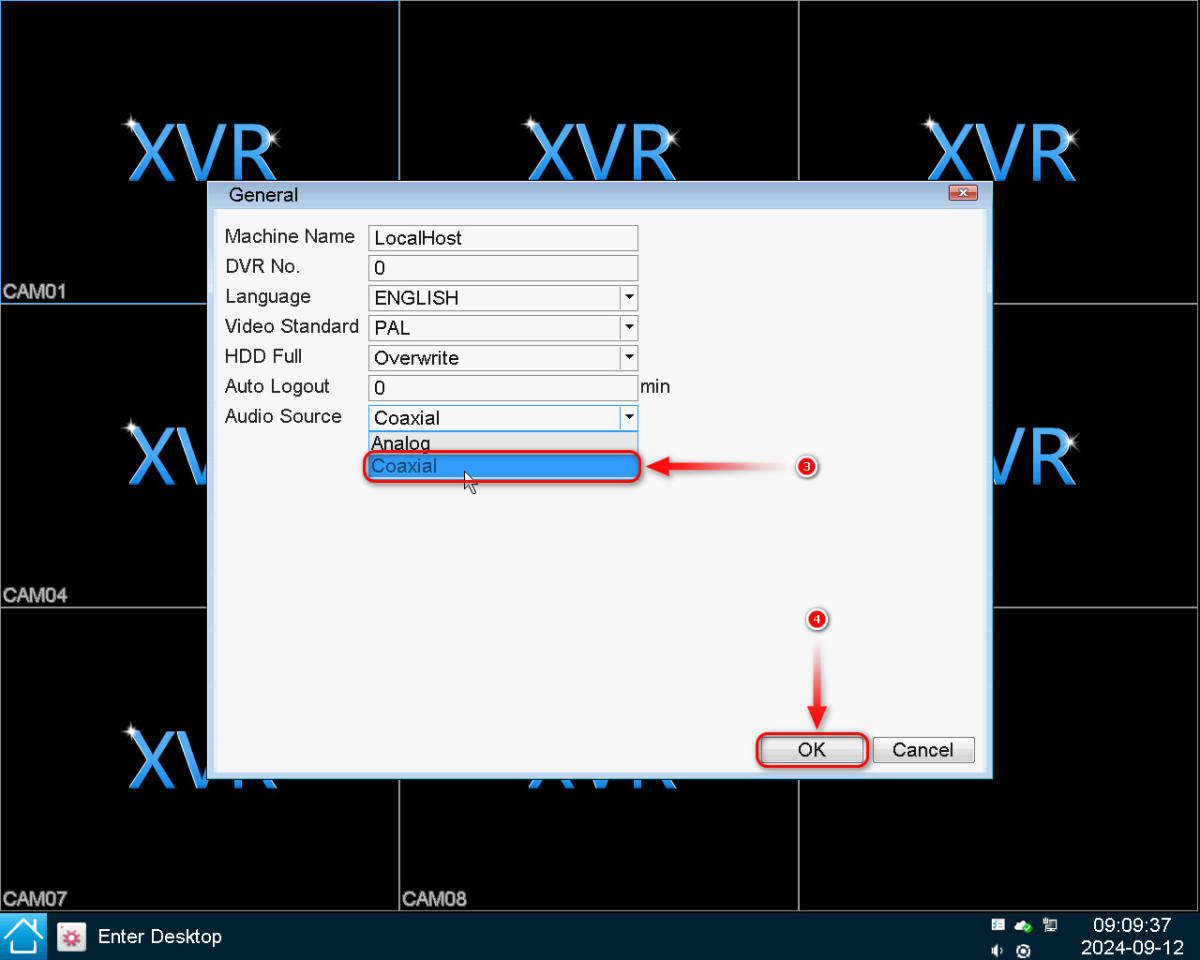Viewport: 1200px width, 960px height.
Task: Collapse the Audio Source dropdown arrow
Action: coord(628,418)
